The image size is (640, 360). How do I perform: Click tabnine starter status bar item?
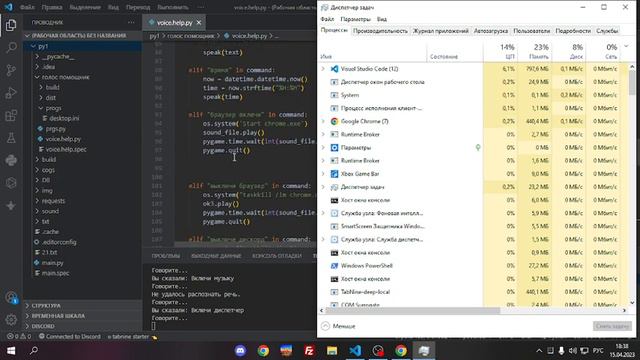[132, 337]
